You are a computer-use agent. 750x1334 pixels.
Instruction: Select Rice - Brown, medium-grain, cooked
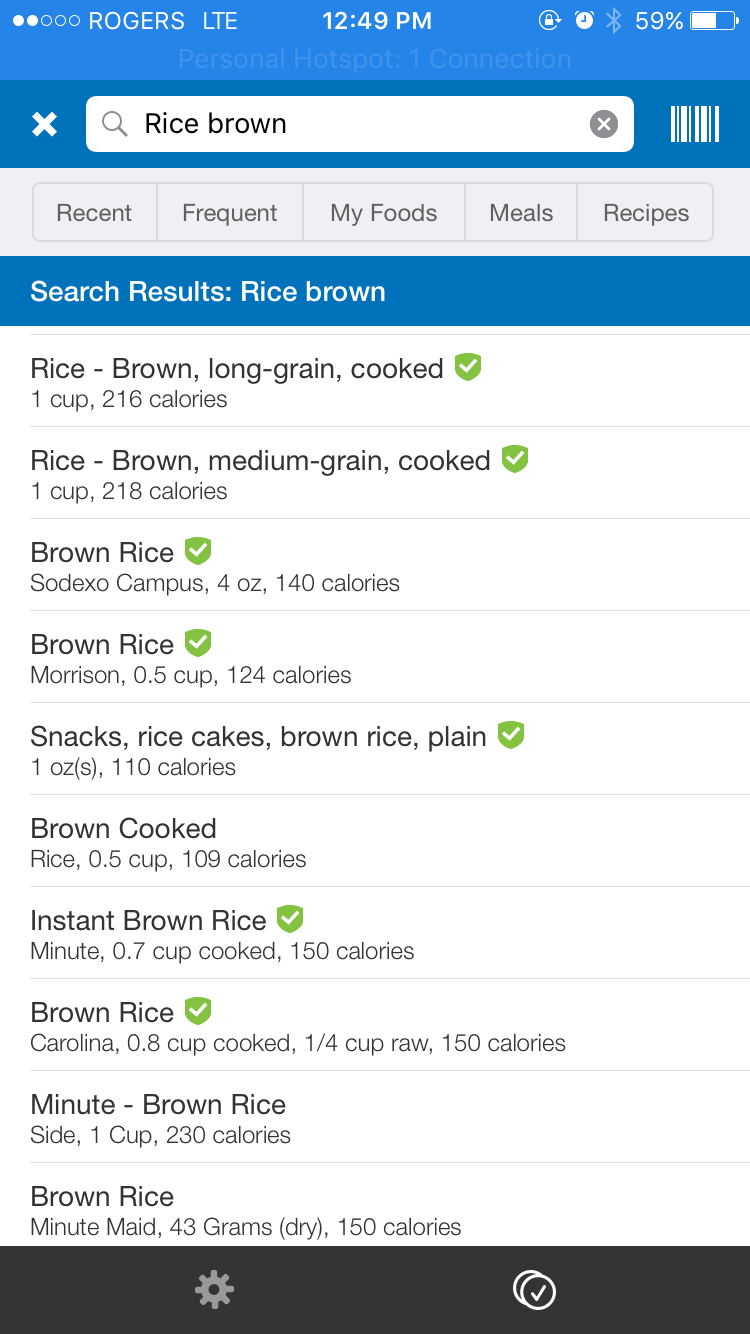tap(260, 473)
